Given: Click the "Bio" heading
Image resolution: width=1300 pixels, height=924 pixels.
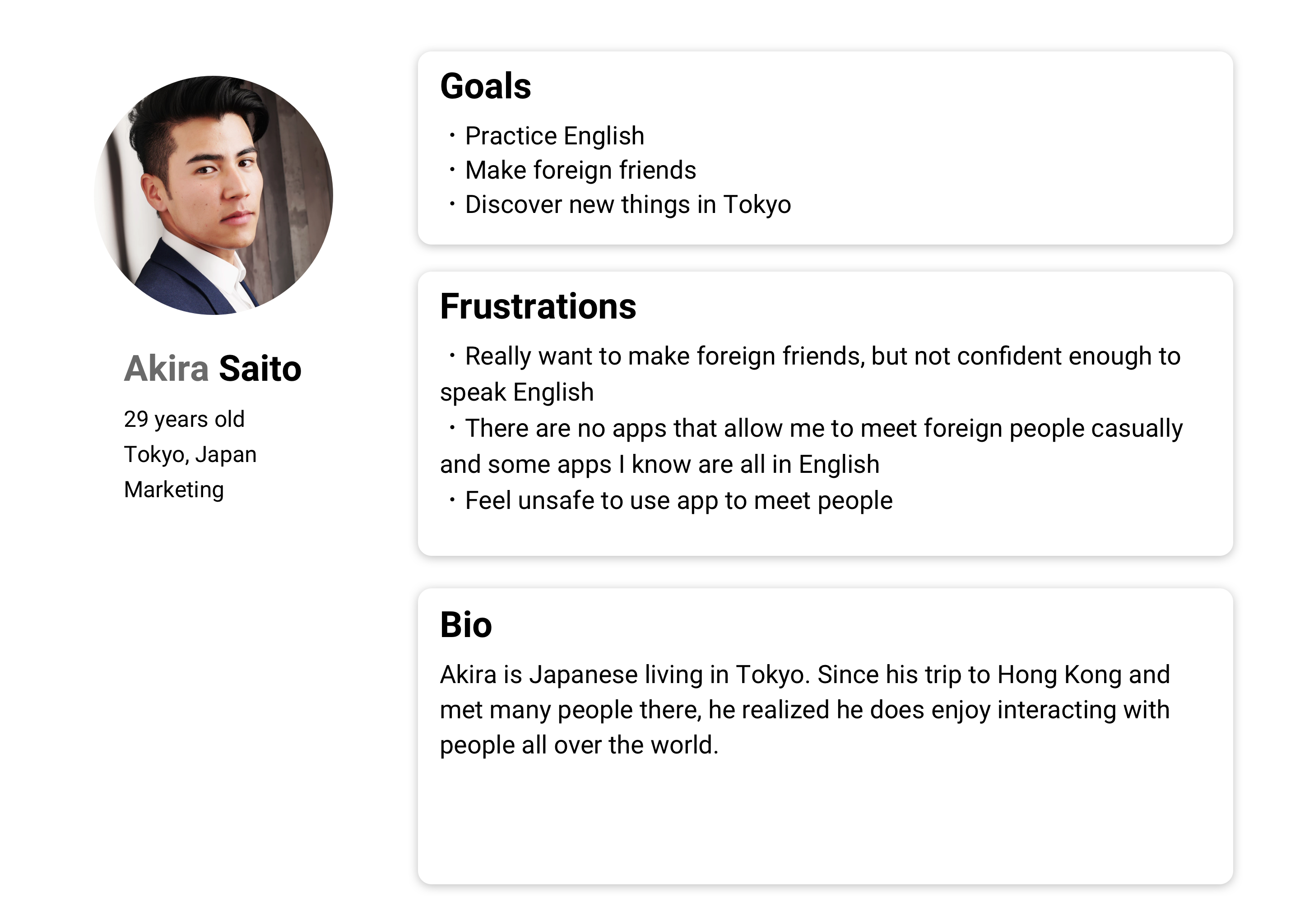Looking at the screenshot, I should pyautogui.click(x=465, y=624).
